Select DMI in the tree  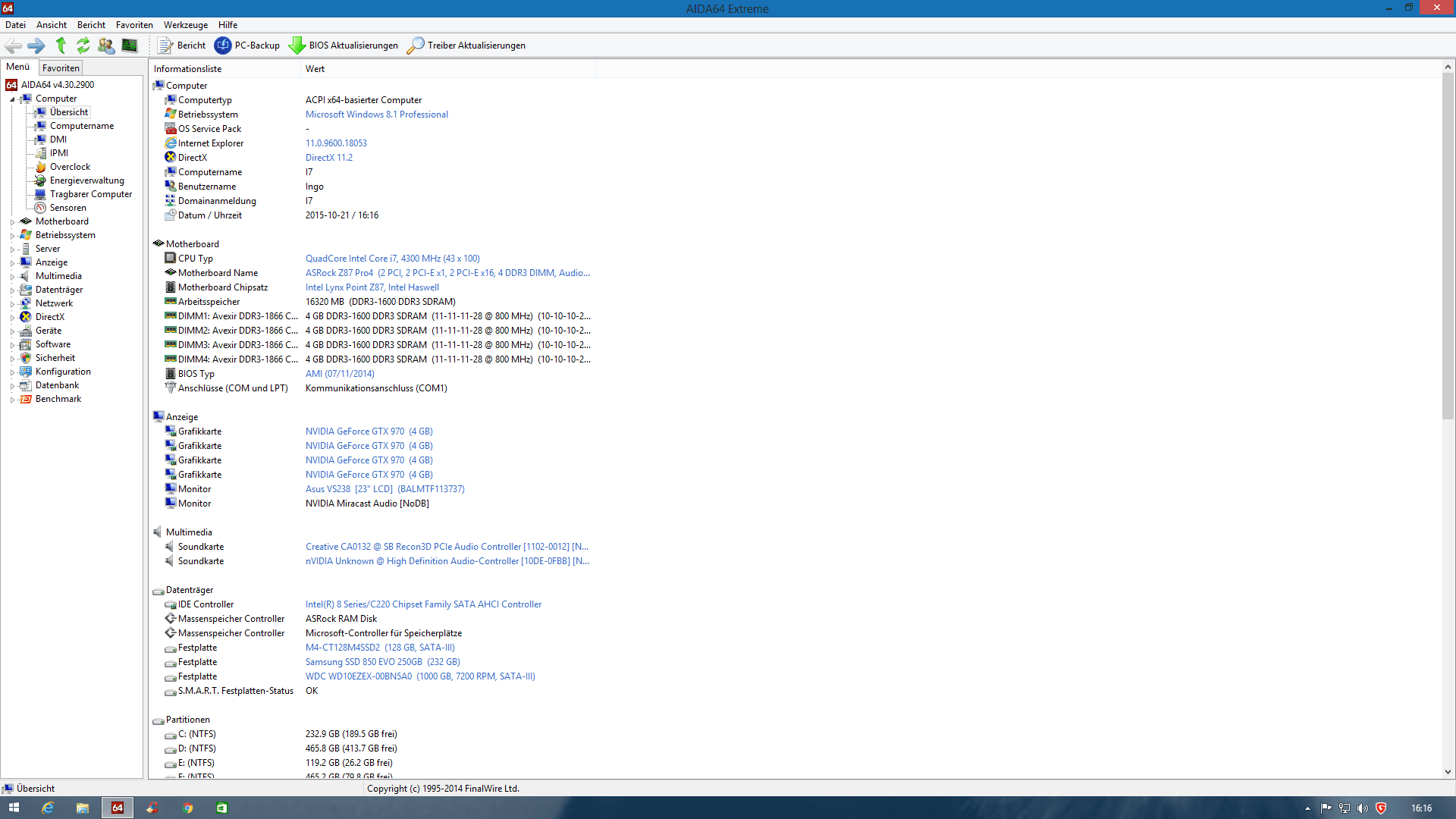coord(58,140)
